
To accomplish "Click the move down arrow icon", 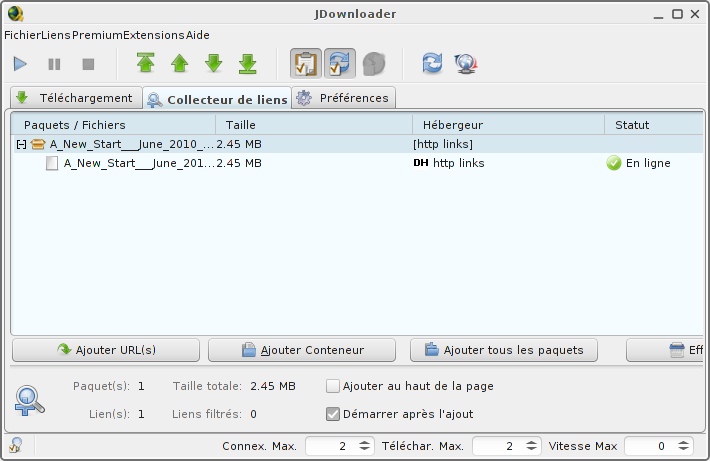I will 214,64.
